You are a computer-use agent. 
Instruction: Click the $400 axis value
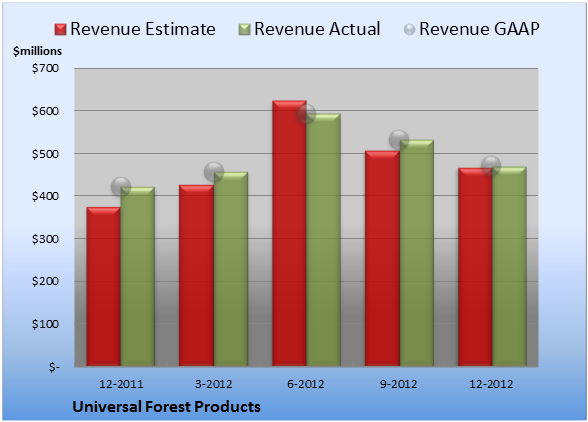[x=45, y=196]
